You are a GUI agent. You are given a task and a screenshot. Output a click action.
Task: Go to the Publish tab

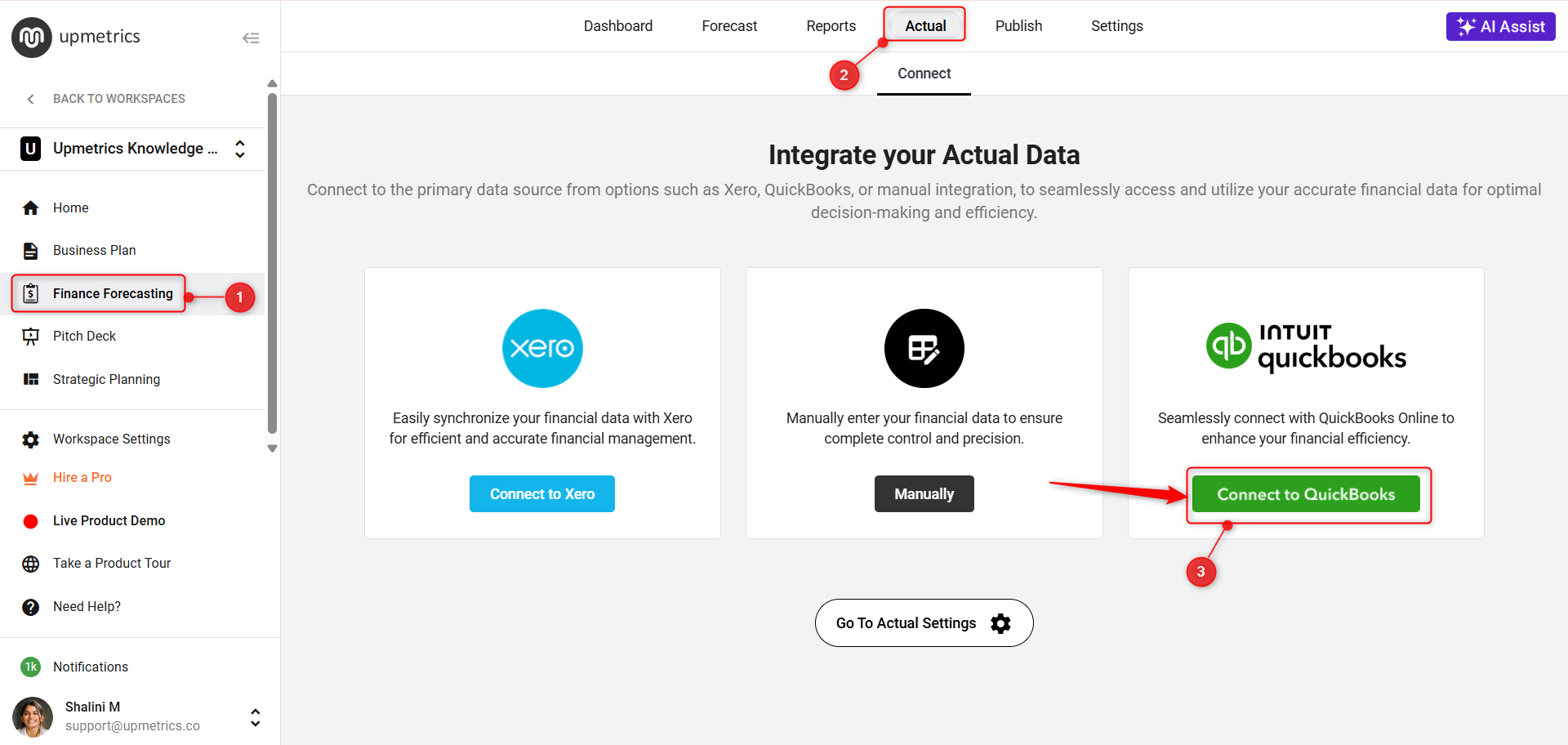tap(1018, 26)
